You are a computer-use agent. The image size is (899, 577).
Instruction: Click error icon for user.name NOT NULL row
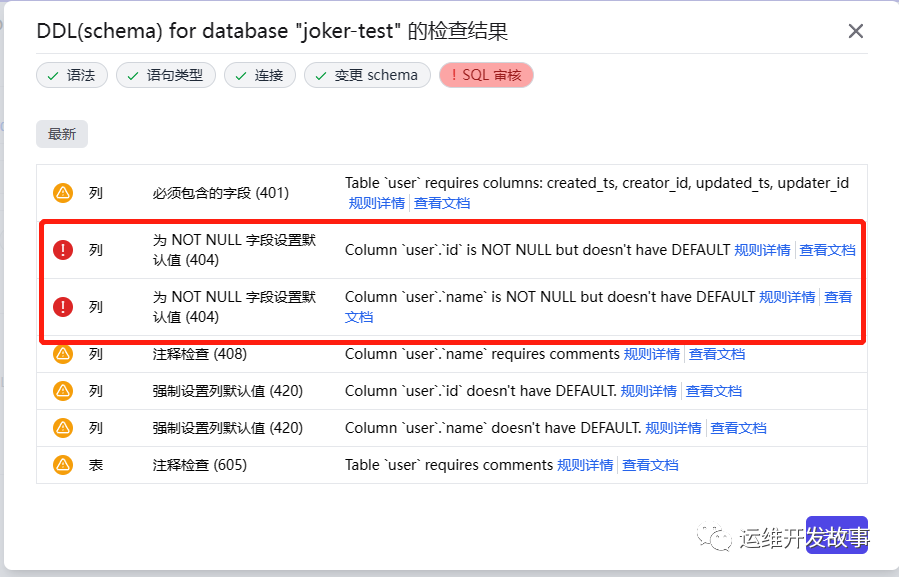point(63,307)
